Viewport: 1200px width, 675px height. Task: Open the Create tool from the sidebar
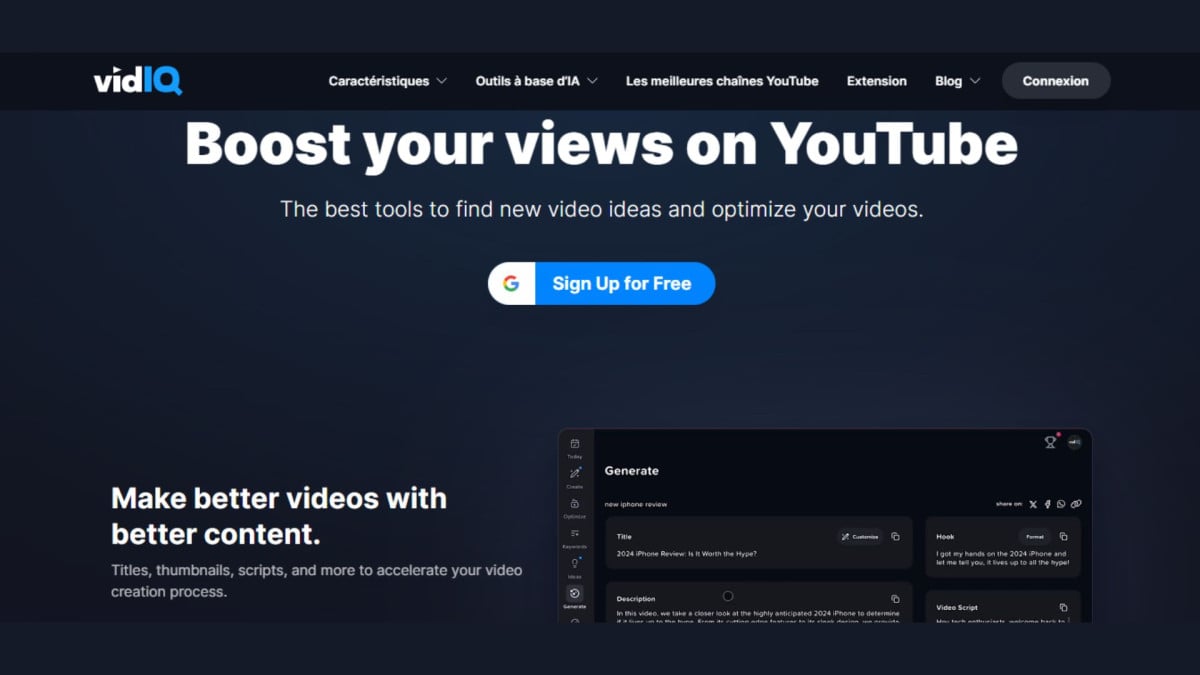(574, 472)
